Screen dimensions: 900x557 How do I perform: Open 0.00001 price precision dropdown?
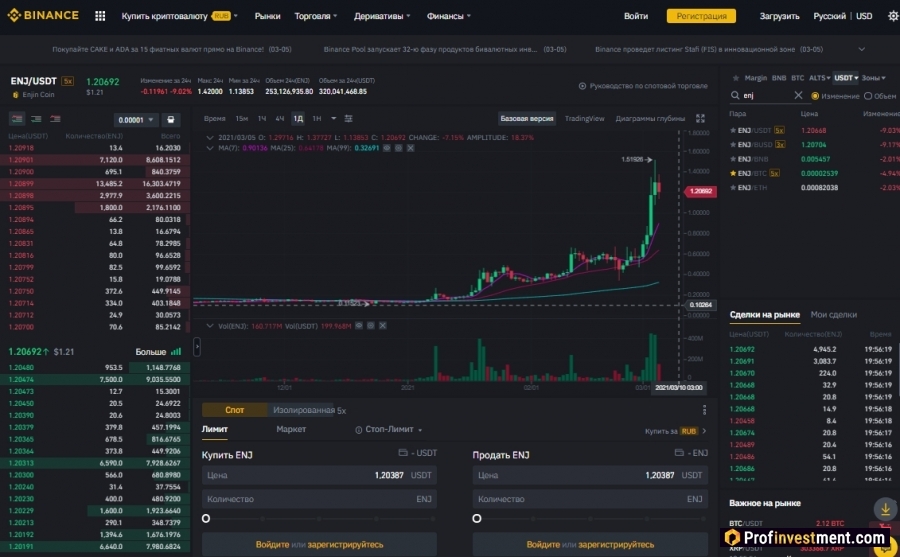135,120
